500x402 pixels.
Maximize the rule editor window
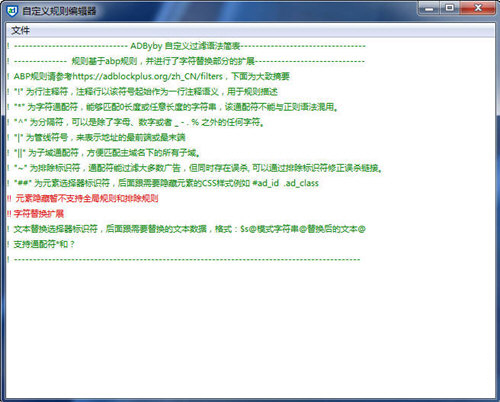[x=450, y=8]
